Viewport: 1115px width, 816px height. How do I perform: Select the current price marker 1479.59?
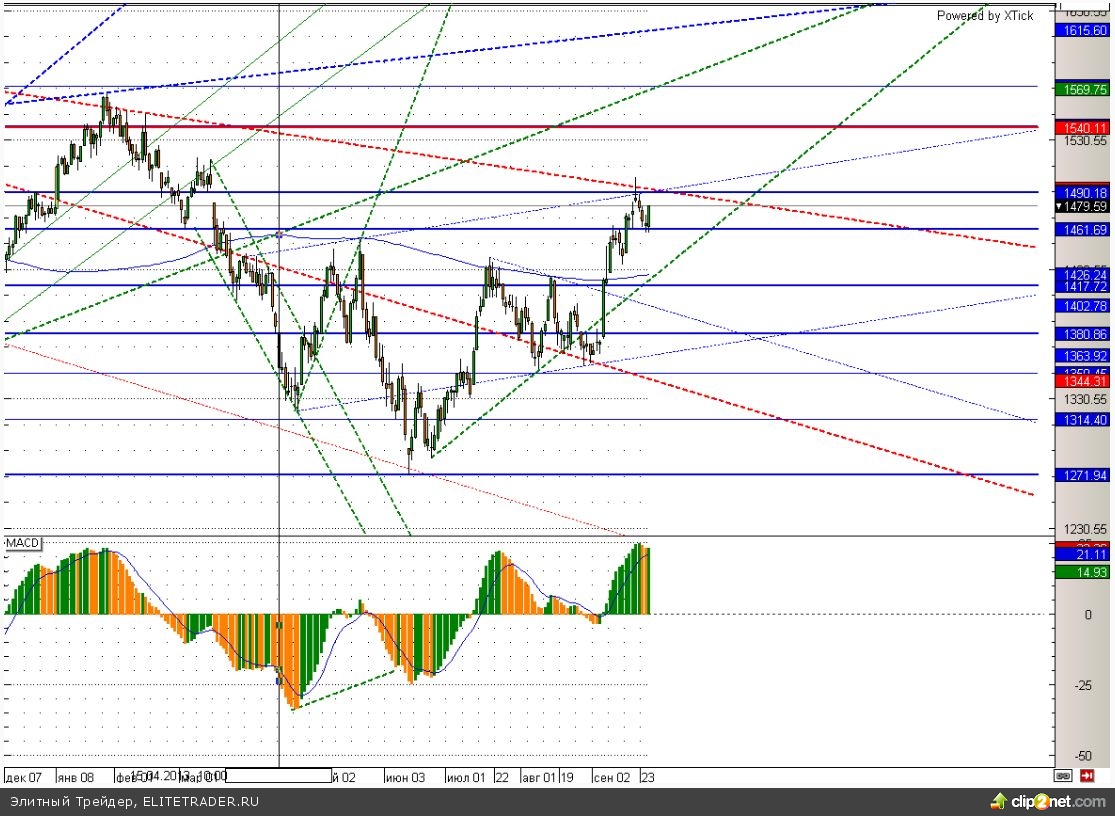[x=1082, y=206]
